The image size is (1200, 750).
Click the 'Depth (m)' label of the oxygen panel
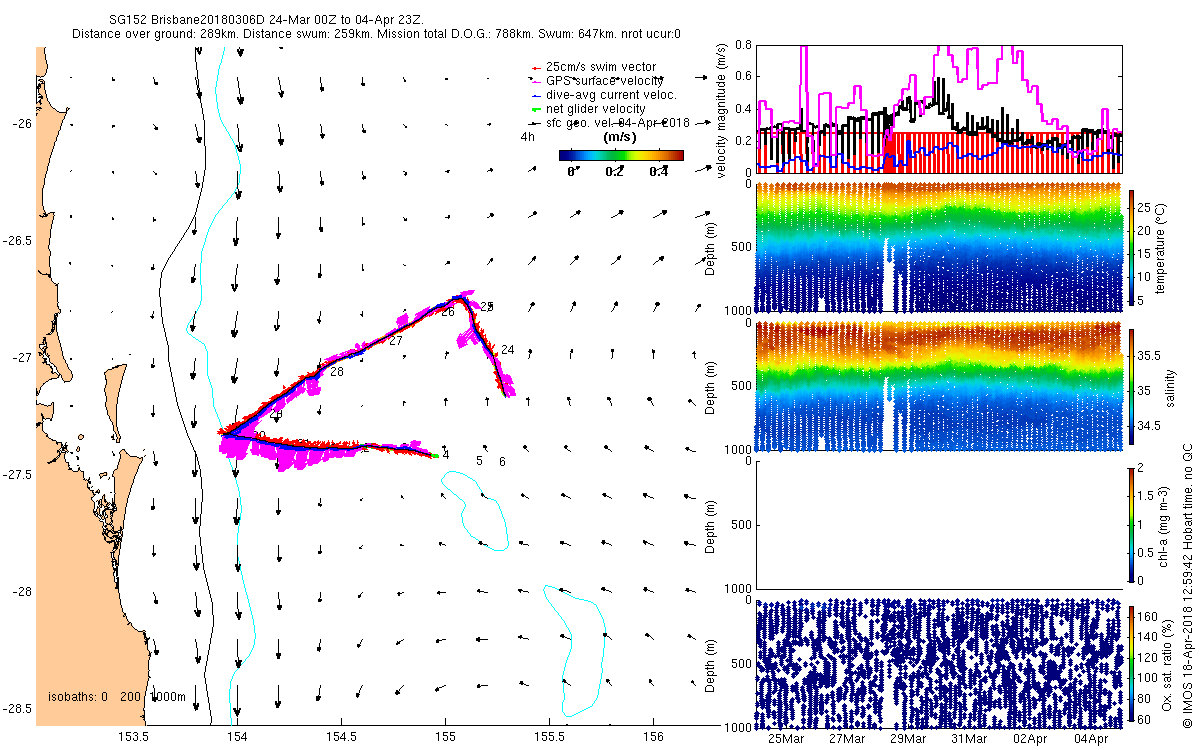(712, 664)
